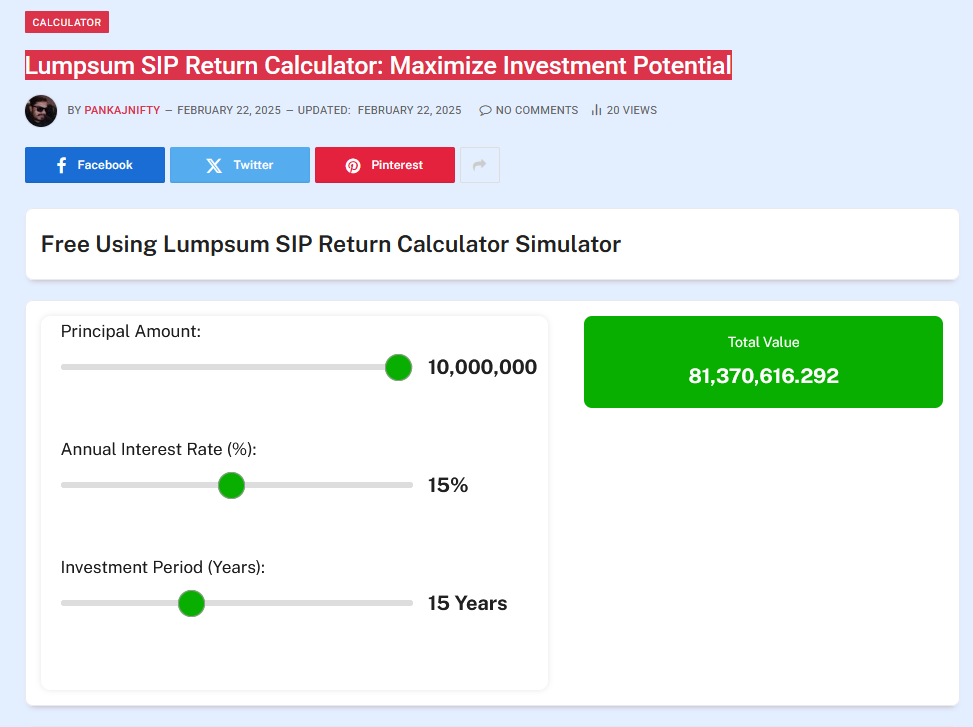Image resolution: width=973 pixels, height=727 pixels.
Task: Click the 20 VIEWS count text
Action: 632,110
